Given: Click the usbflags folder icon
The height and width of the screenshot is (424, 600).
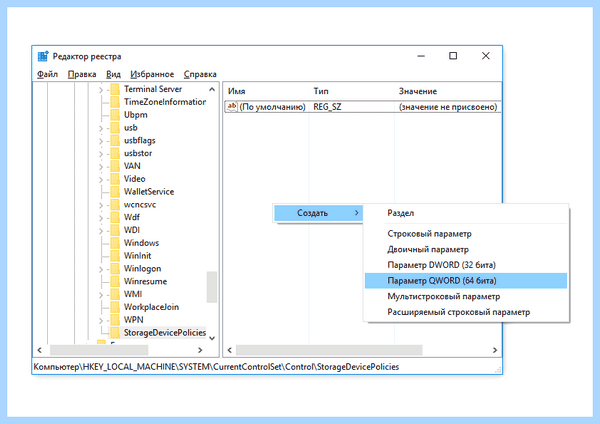Looking at the screenshot, I should [x=115, y=140].
